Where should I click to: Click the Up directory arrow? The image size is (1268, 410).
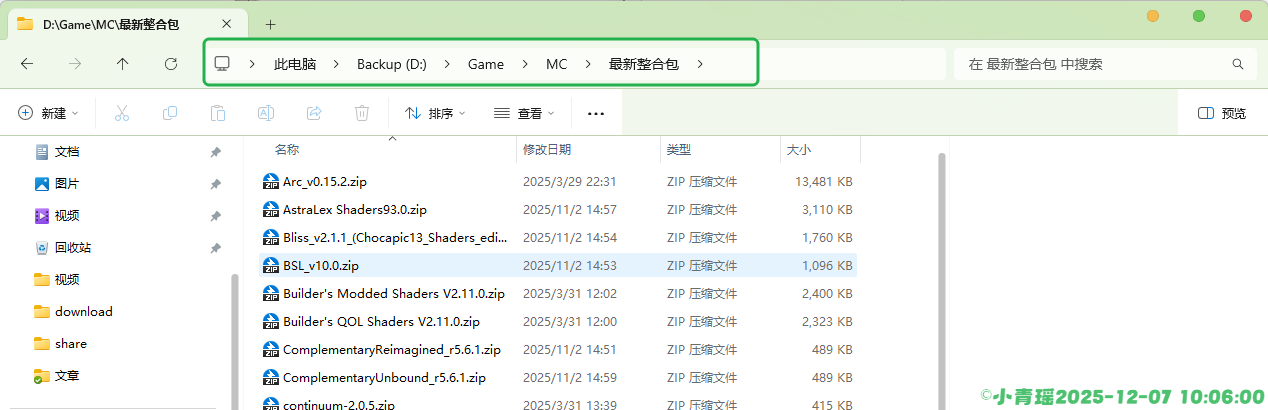click(x=122, y=64)
